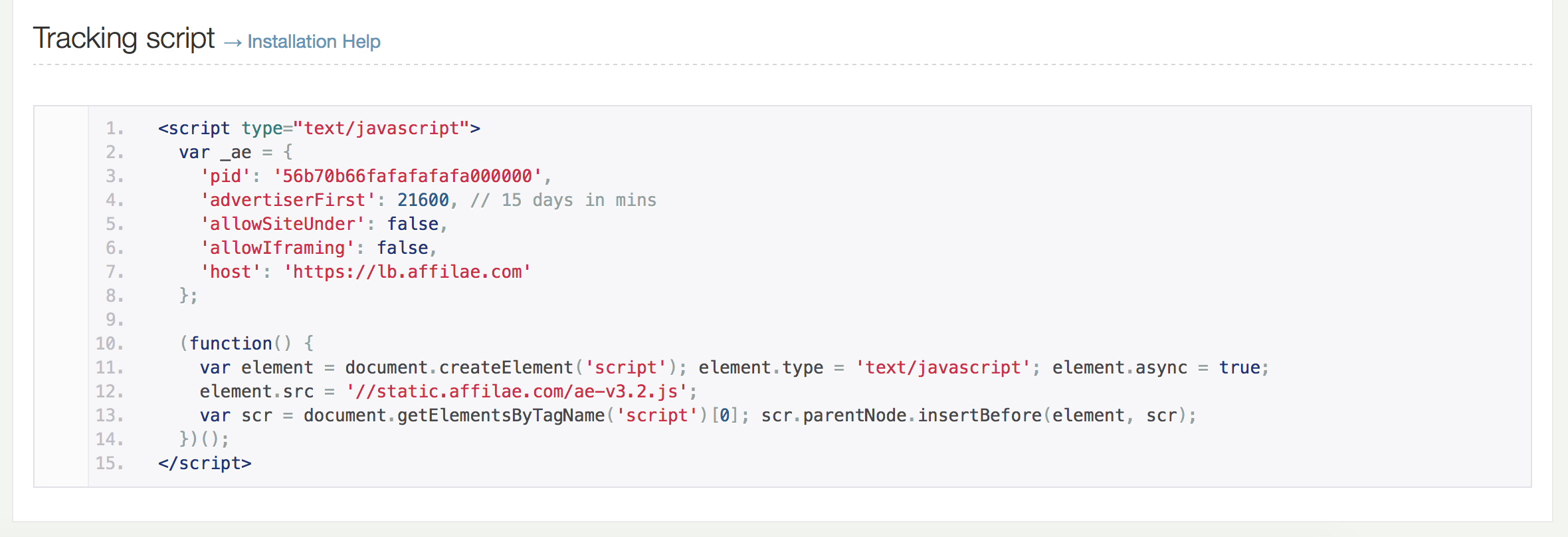Click the element.async true value
Viewport: 1568px width, 537px height.
point(1239,368)
